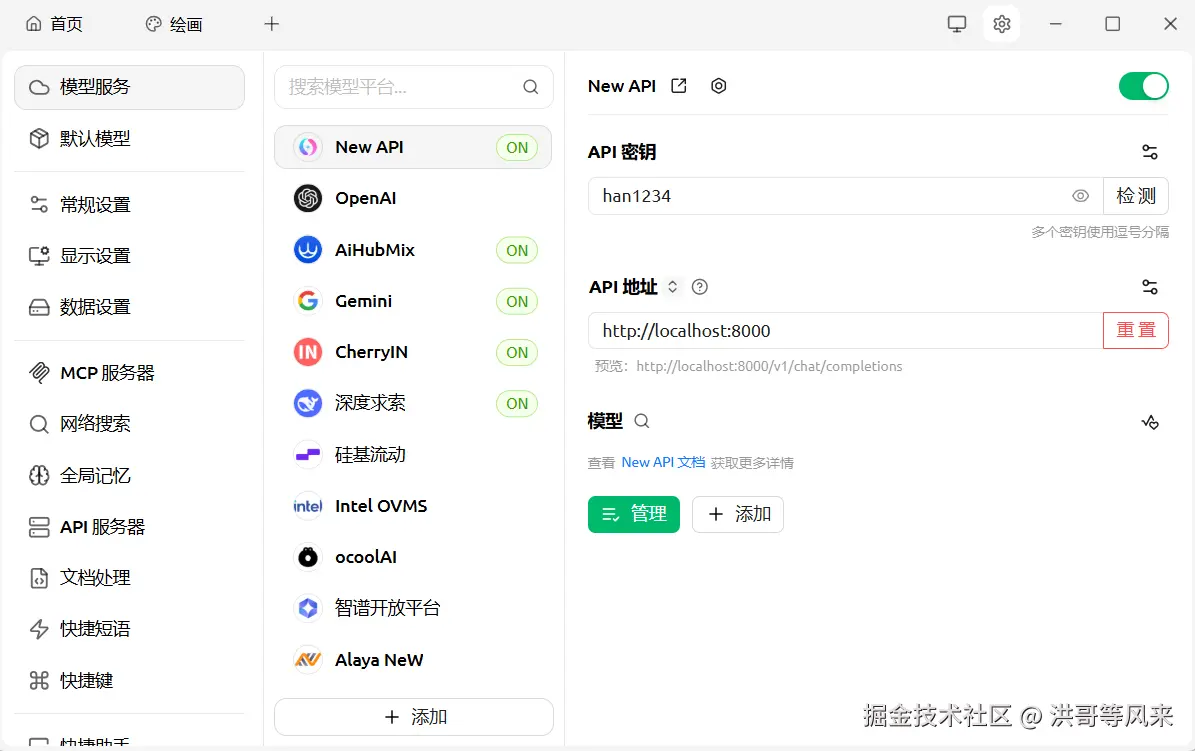Open 模型服务 settings section
This screenshot has height=751, width=1195.
point(130,87)
